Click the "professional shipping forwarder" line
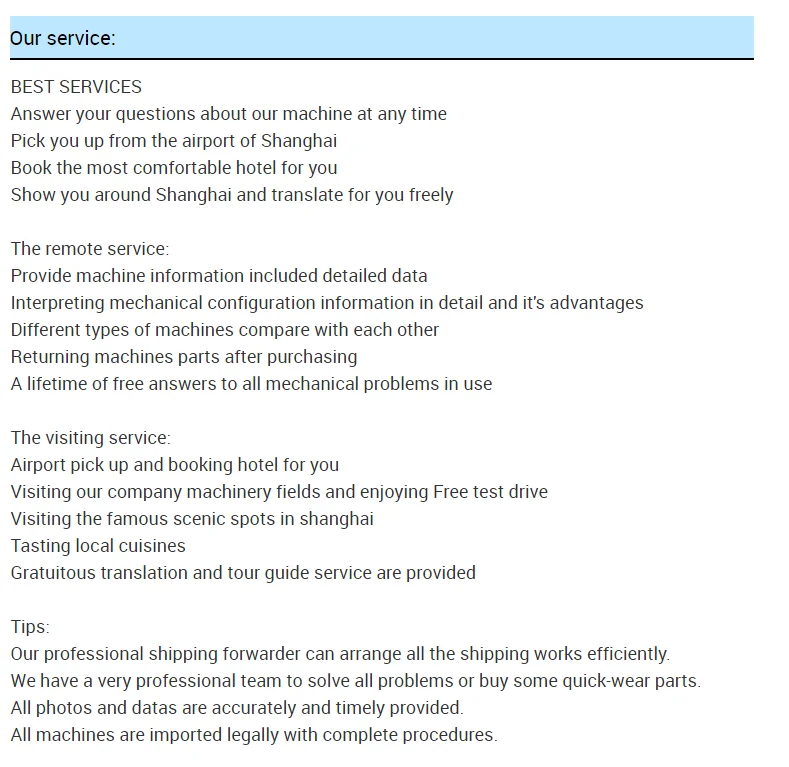 340,654
